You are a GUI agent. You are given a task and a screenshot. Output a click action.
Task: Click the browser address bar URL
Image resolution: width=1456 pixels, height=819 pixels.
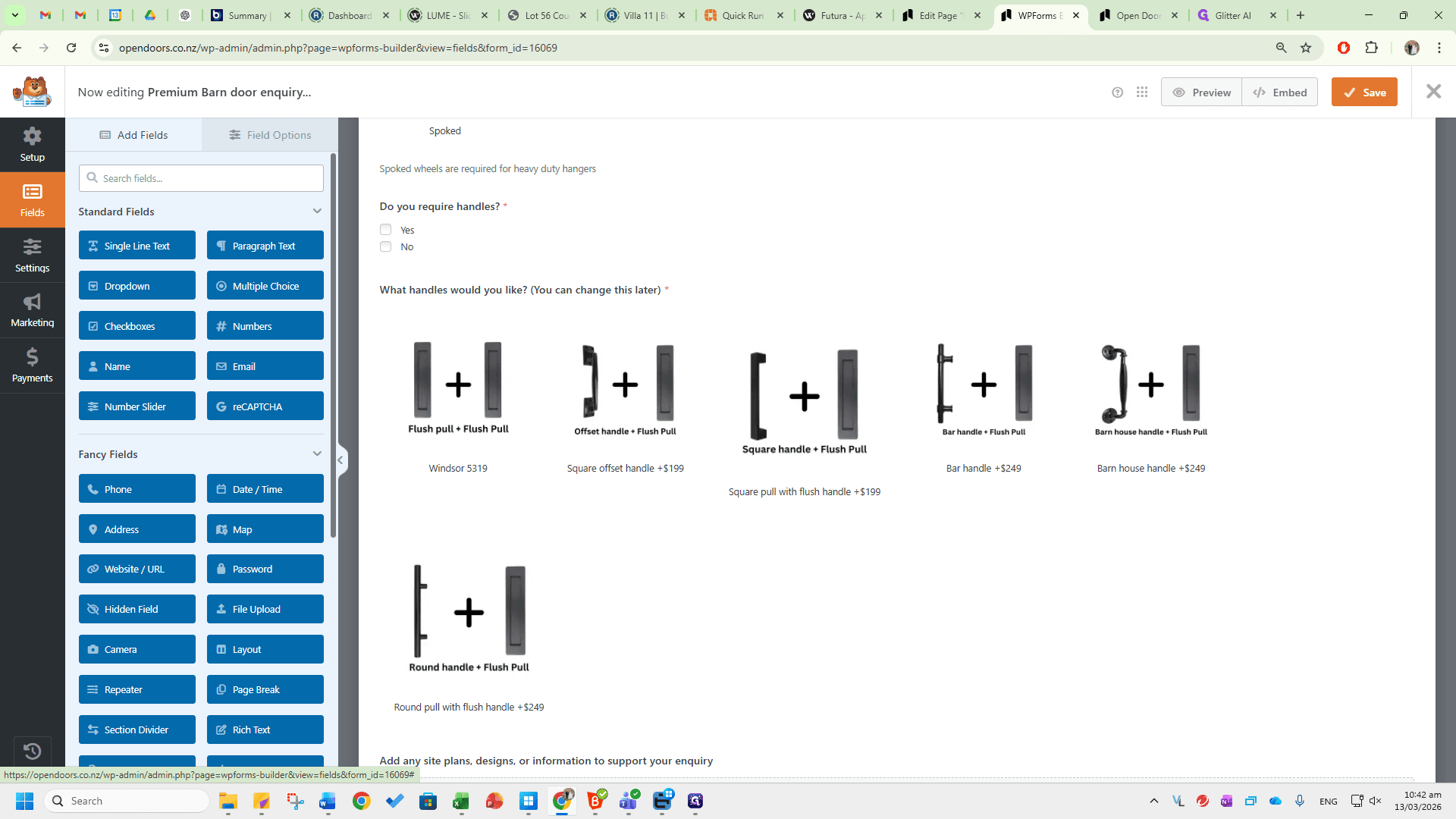pos(338,48)
